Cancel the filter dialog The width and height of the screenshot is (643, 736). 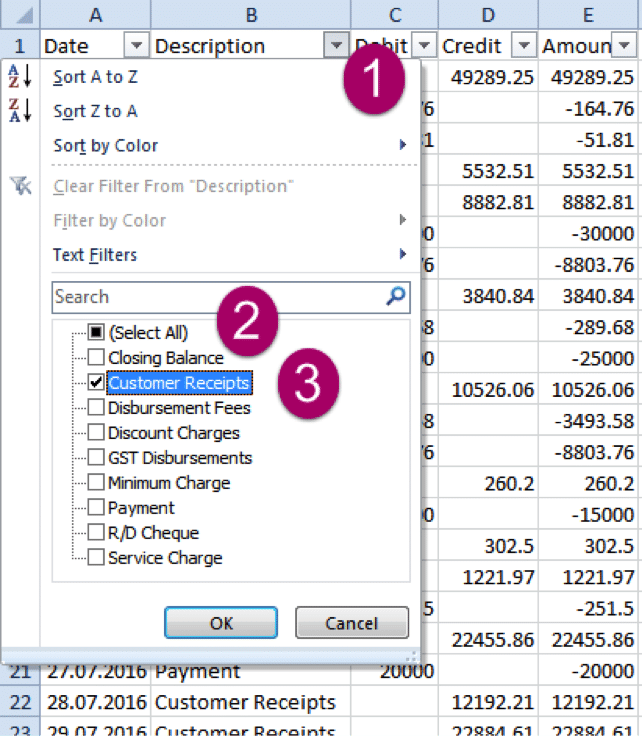(x=352, y=623)
